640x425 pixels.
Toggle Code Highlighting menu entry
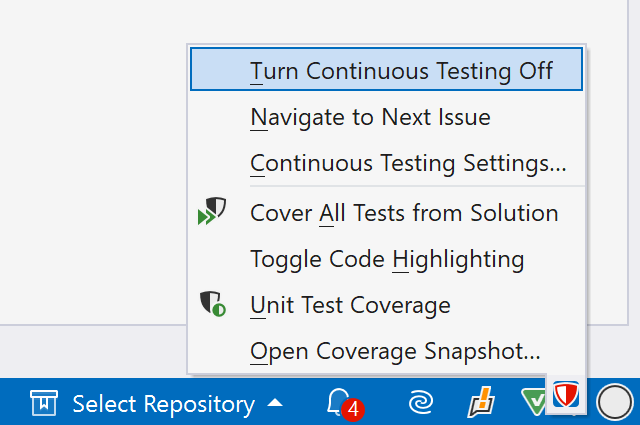(x=387, y=259)
